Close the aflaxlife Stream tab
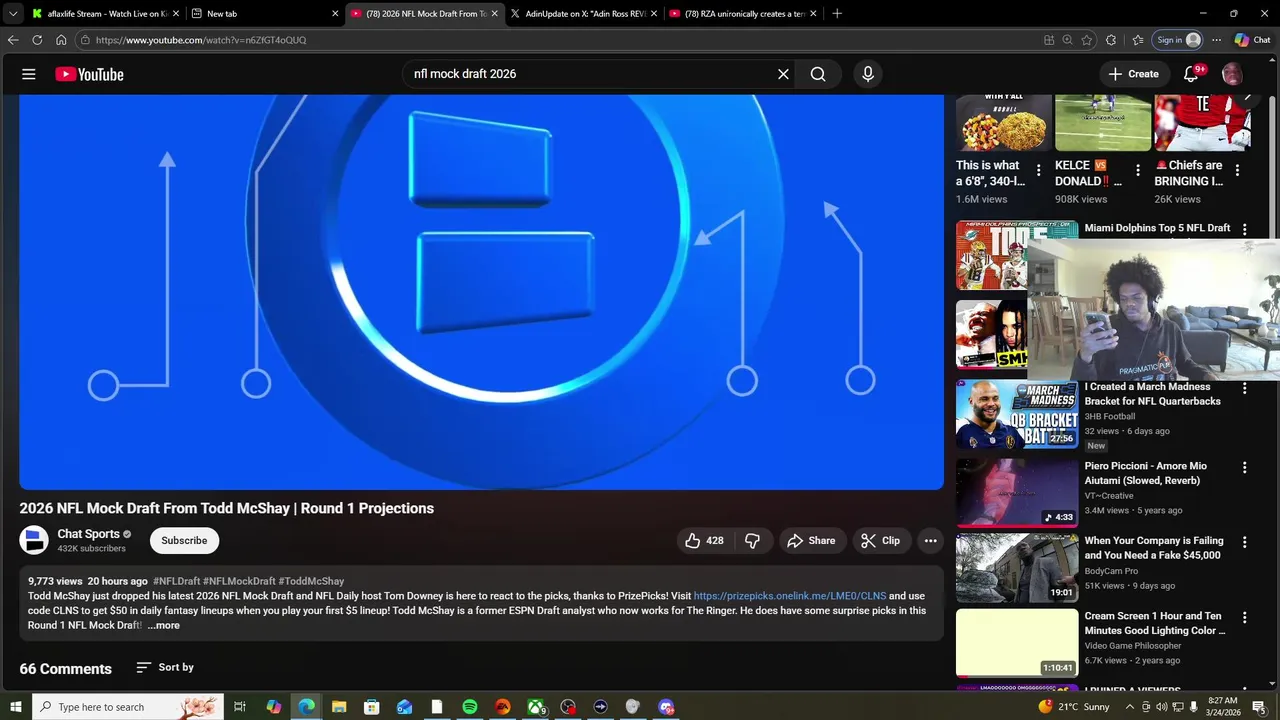This screenshot has width=1280, height=720. pos(176,14)
